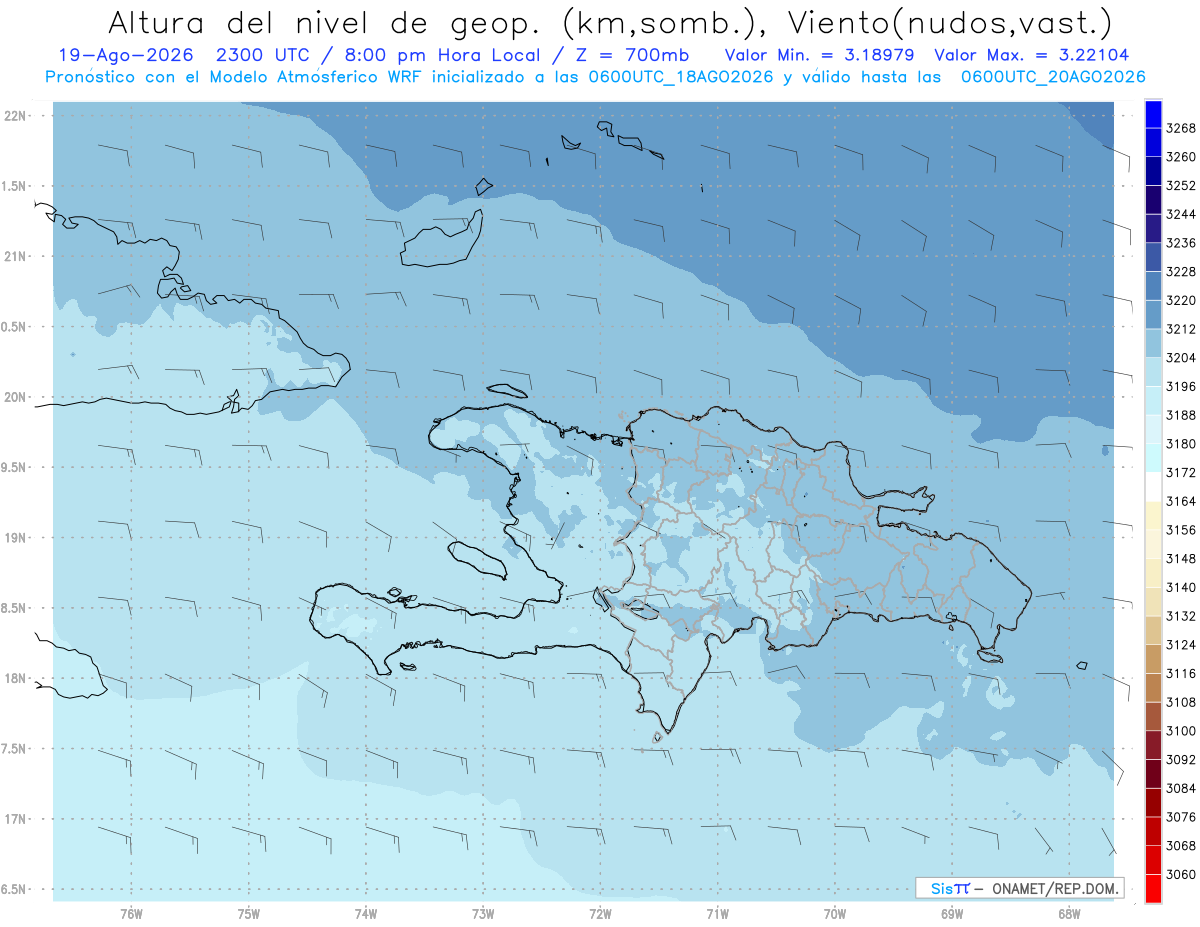1200x927 pixels.
Task: Click the 72W longitude axis label
Action: (600, 914)
